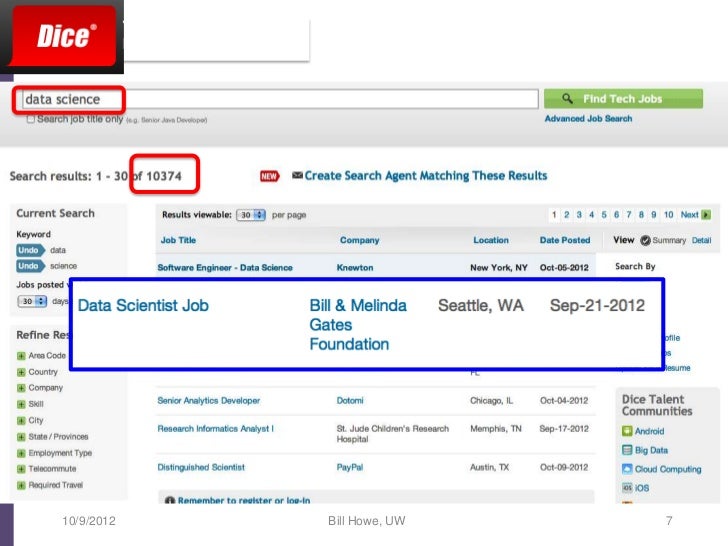Undo the science keyword filter
The height and width of the screenshot is (546, 728).
[30, 266]
